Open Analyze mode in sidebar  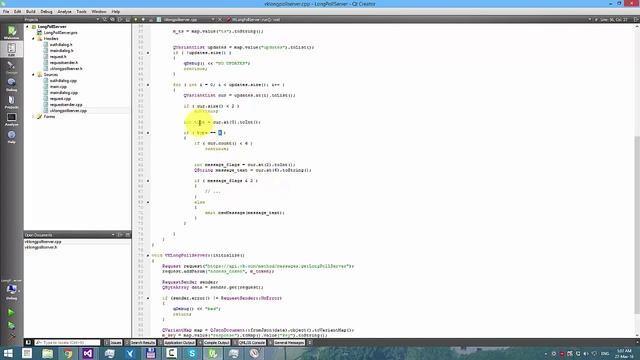click(11, 119)
